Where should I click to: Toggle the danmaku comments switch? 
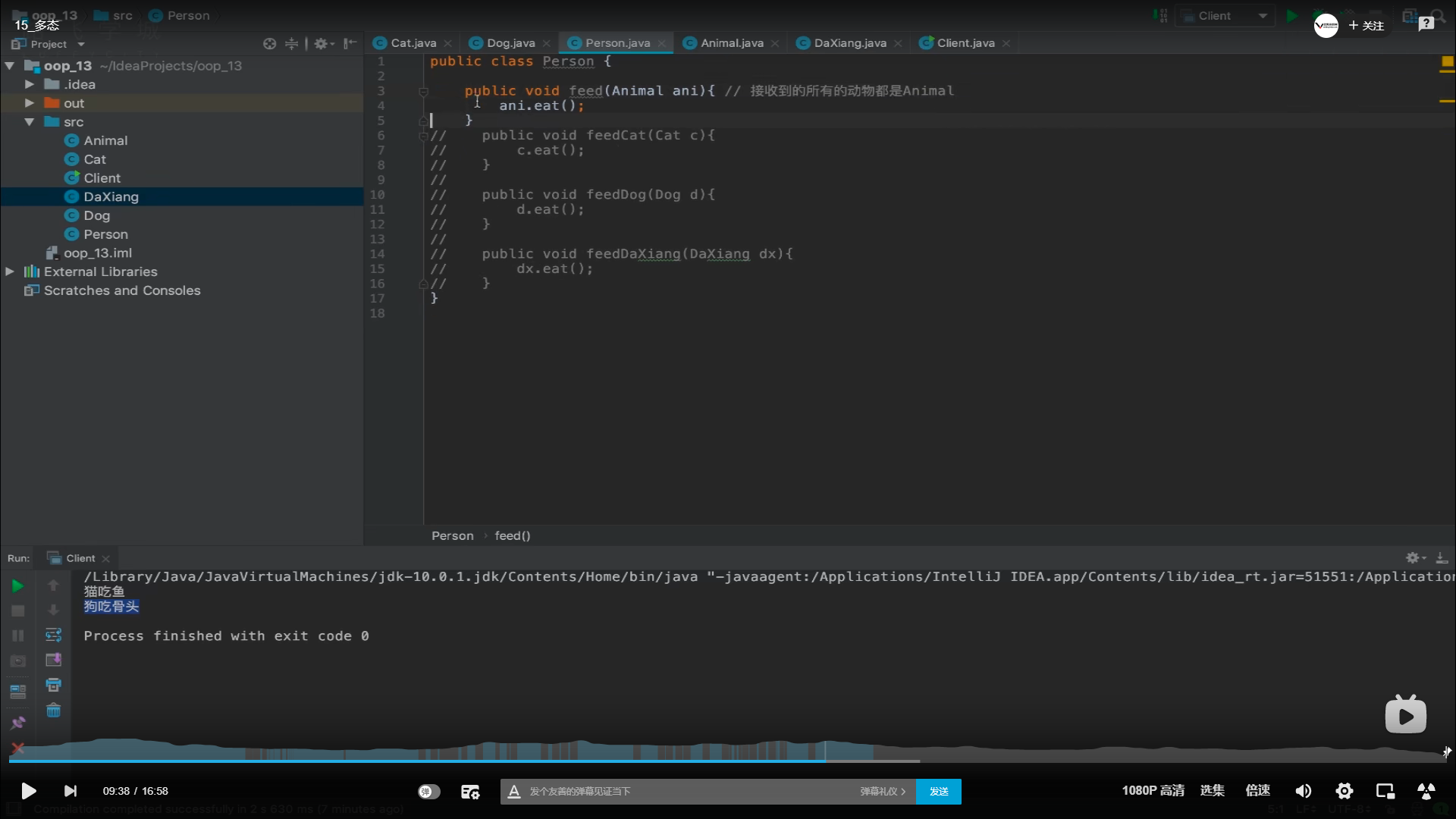428,791
